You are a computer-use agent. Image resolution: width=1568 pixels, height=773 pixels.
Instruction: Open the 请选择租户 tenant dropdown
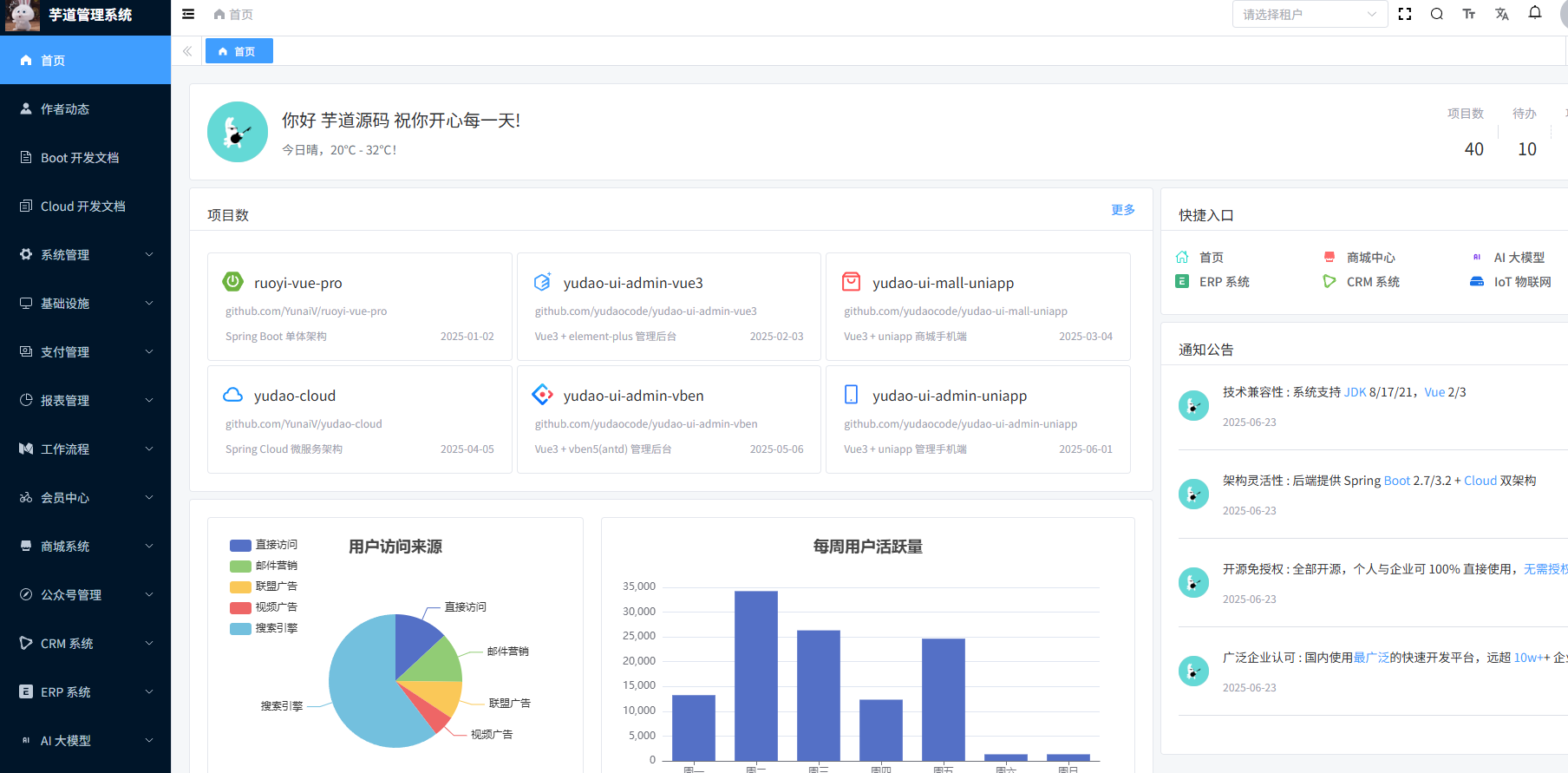click(1309, 14)
